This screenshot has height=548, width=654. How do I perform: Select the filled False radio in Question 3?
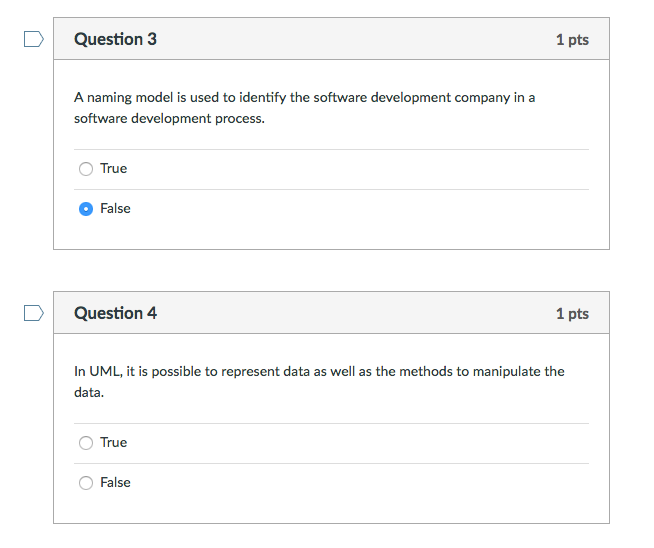pyautogui.click(x=86, y=209)
